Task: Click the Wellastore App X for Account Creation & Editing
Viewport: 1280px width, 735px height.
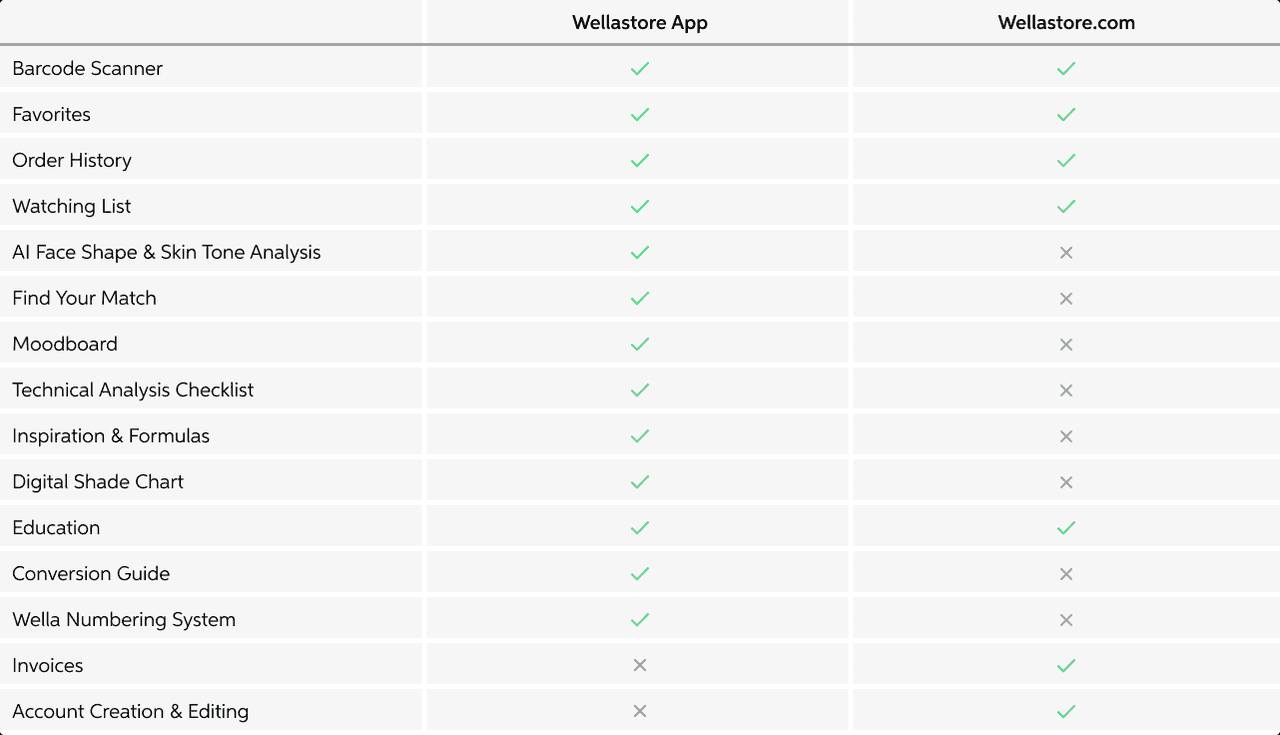Action: 640,711
